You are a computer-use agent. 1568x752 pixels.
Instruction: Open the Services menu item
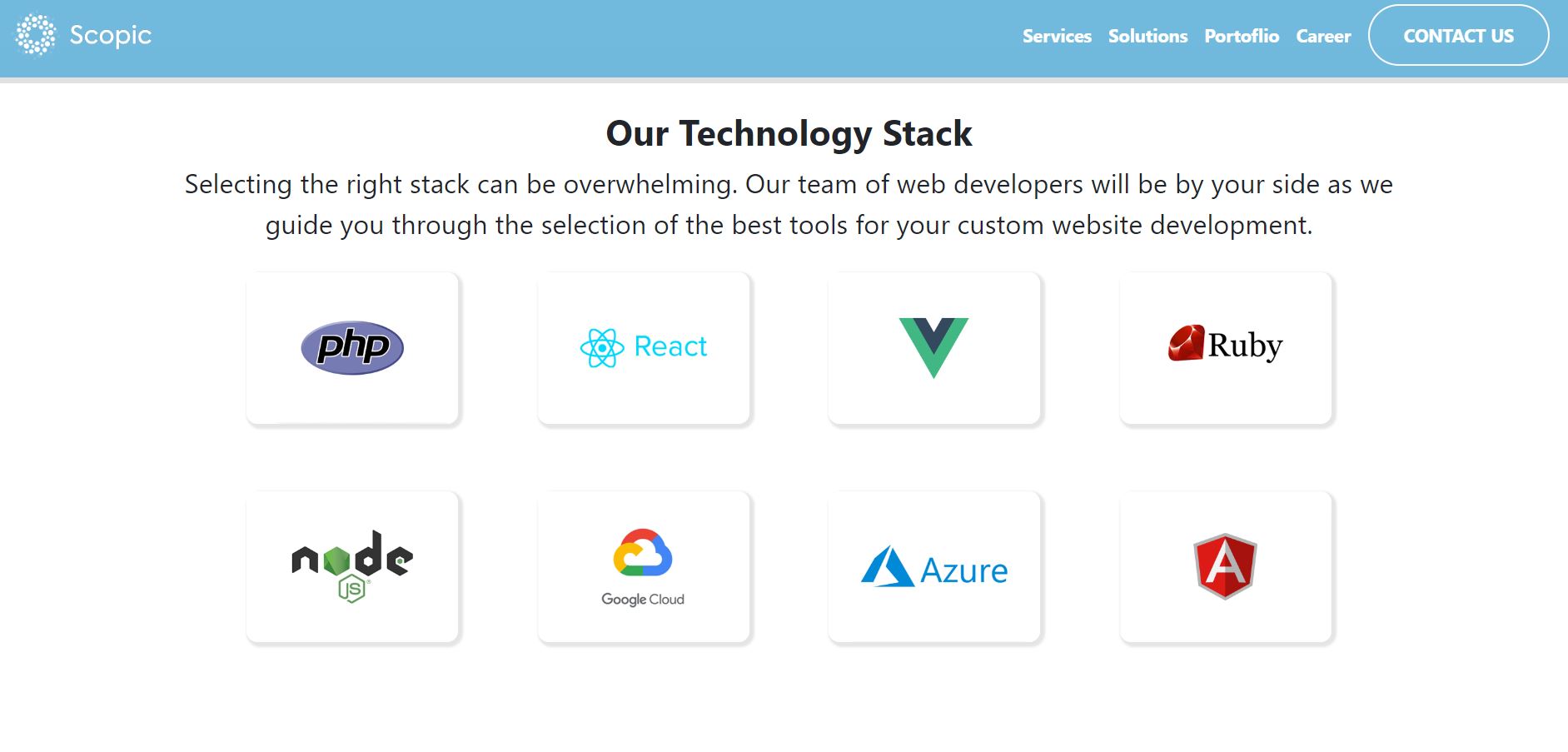1057,36
